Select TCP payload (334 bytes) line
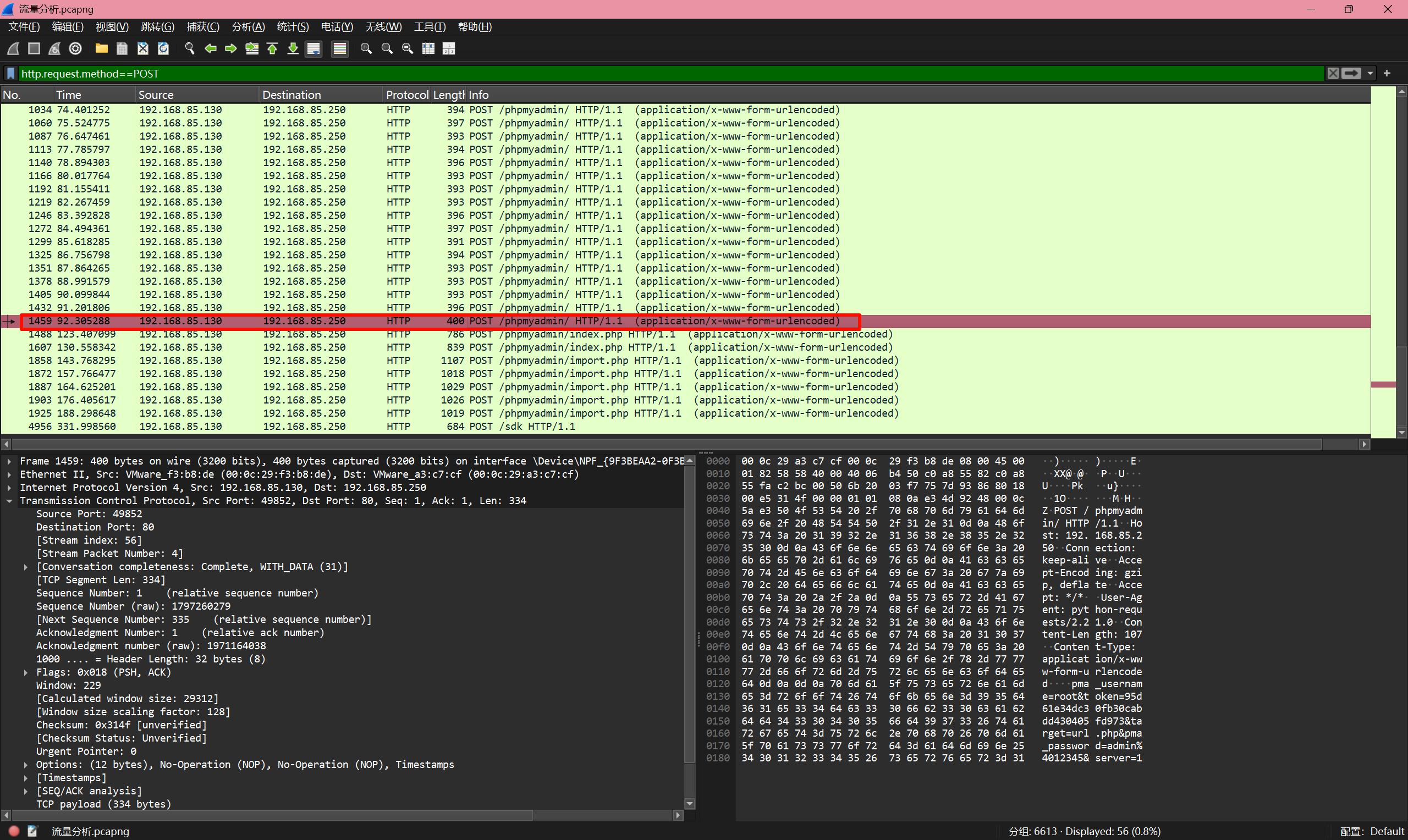This screenshot has width=1408, height=840. (103, 804)
